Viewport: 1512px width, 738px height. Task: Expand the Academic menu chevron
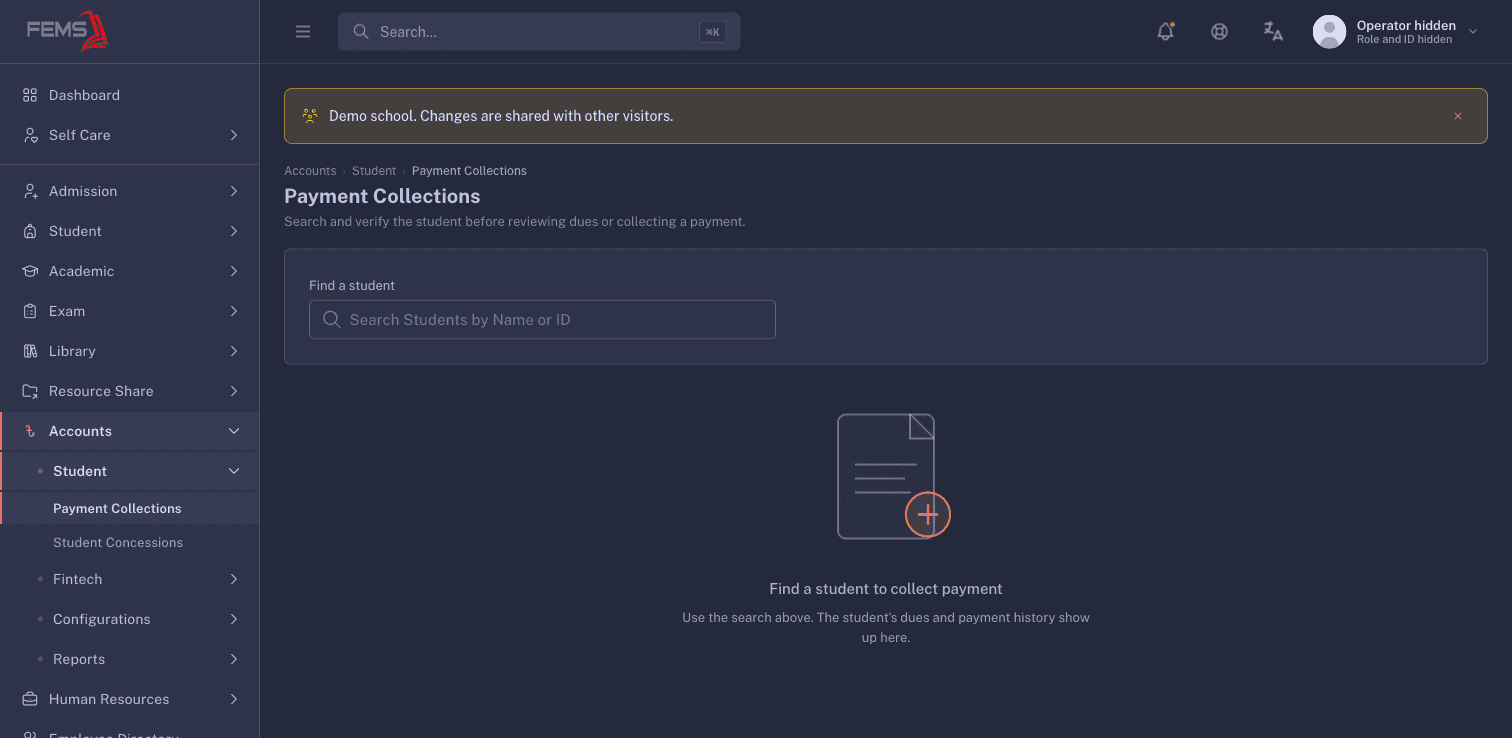tap(234, 271)
